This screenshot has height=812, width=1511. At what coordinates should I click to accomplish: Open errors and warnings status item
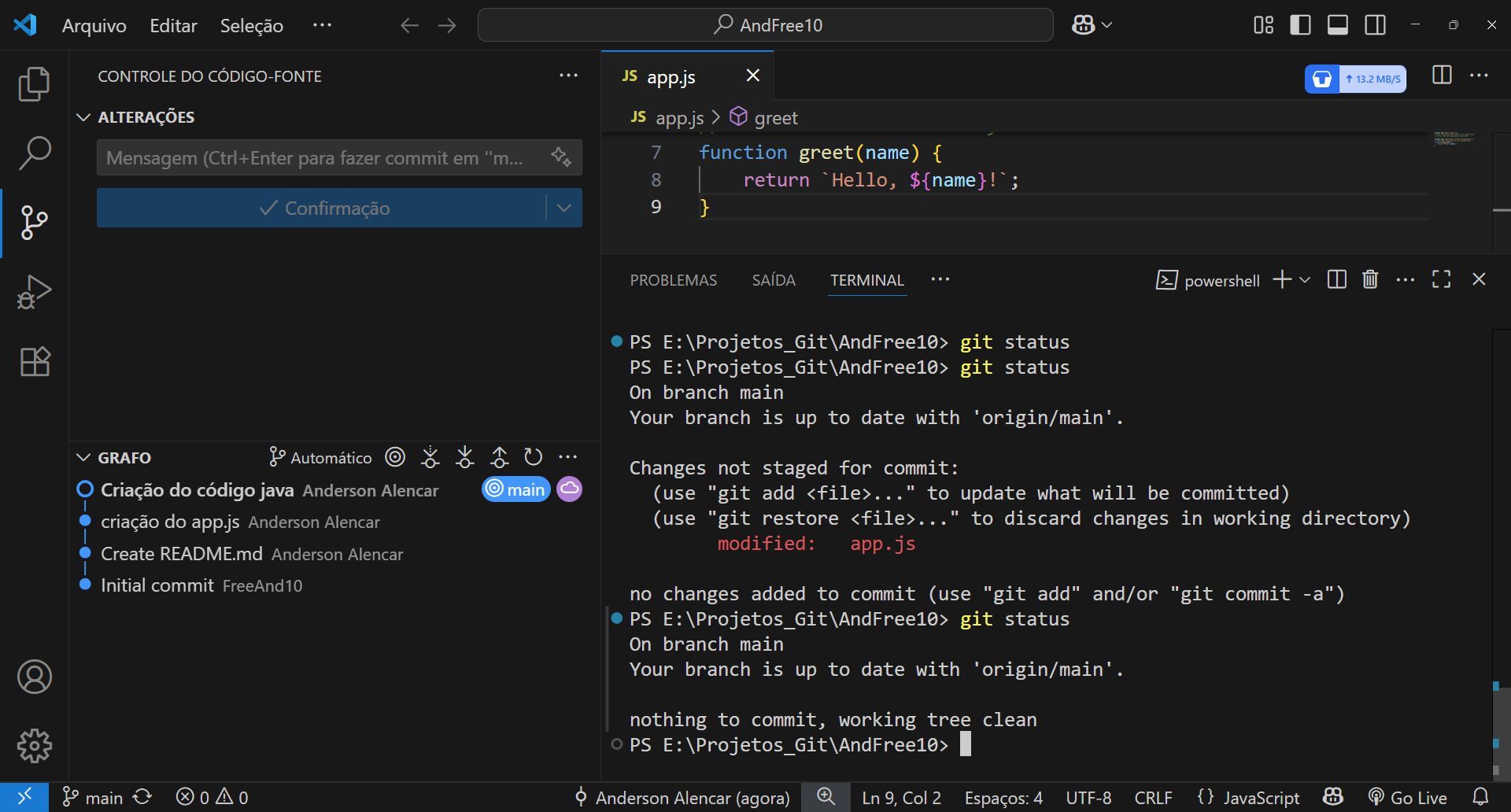tap(212, 798)
